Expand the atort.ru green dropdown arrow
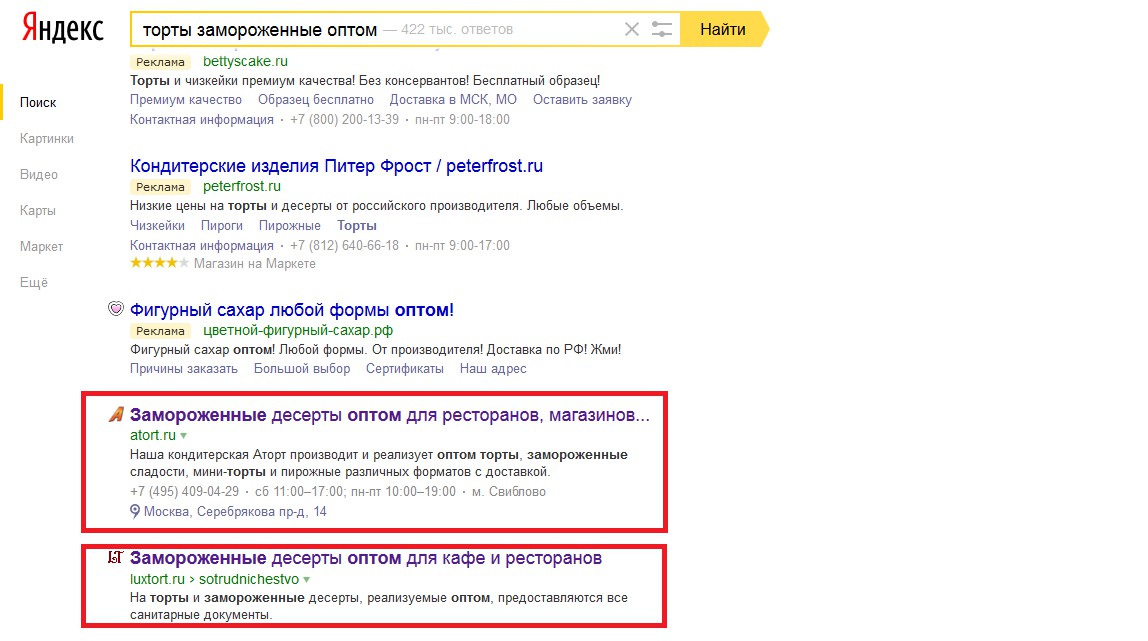This screenshot has width=1148, height=641. point(184,435)
